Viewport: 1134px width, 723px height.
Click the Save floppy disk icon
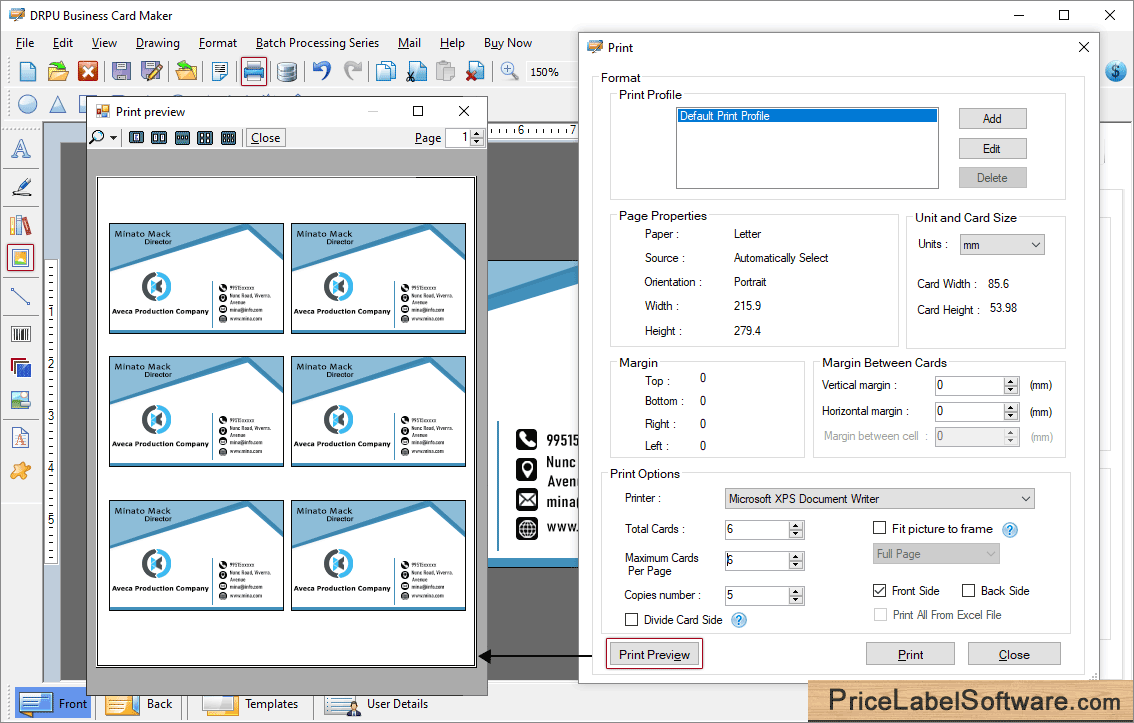[x=122, y=72]
